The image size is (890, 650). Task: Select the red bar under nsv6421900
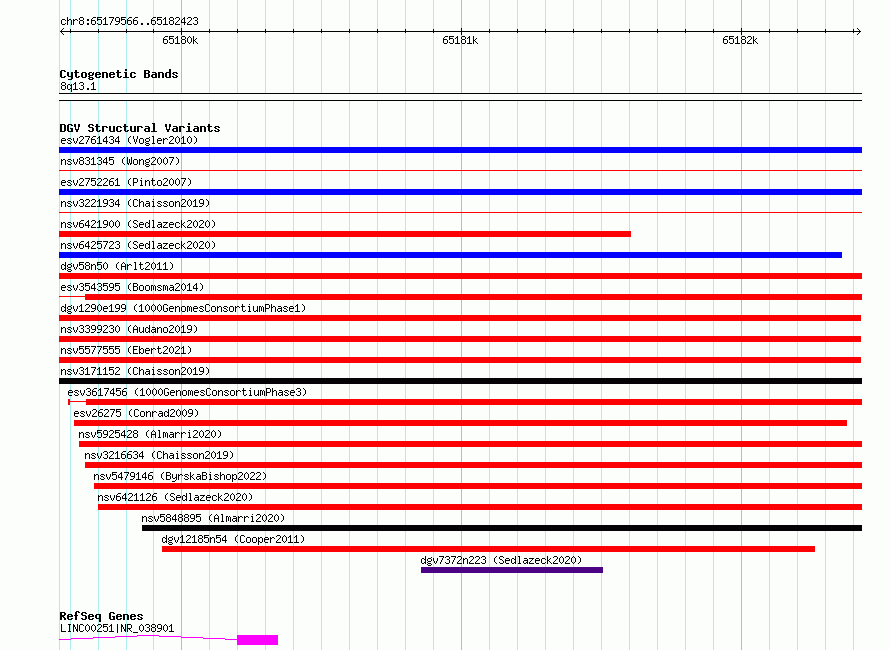click(345, 234)
